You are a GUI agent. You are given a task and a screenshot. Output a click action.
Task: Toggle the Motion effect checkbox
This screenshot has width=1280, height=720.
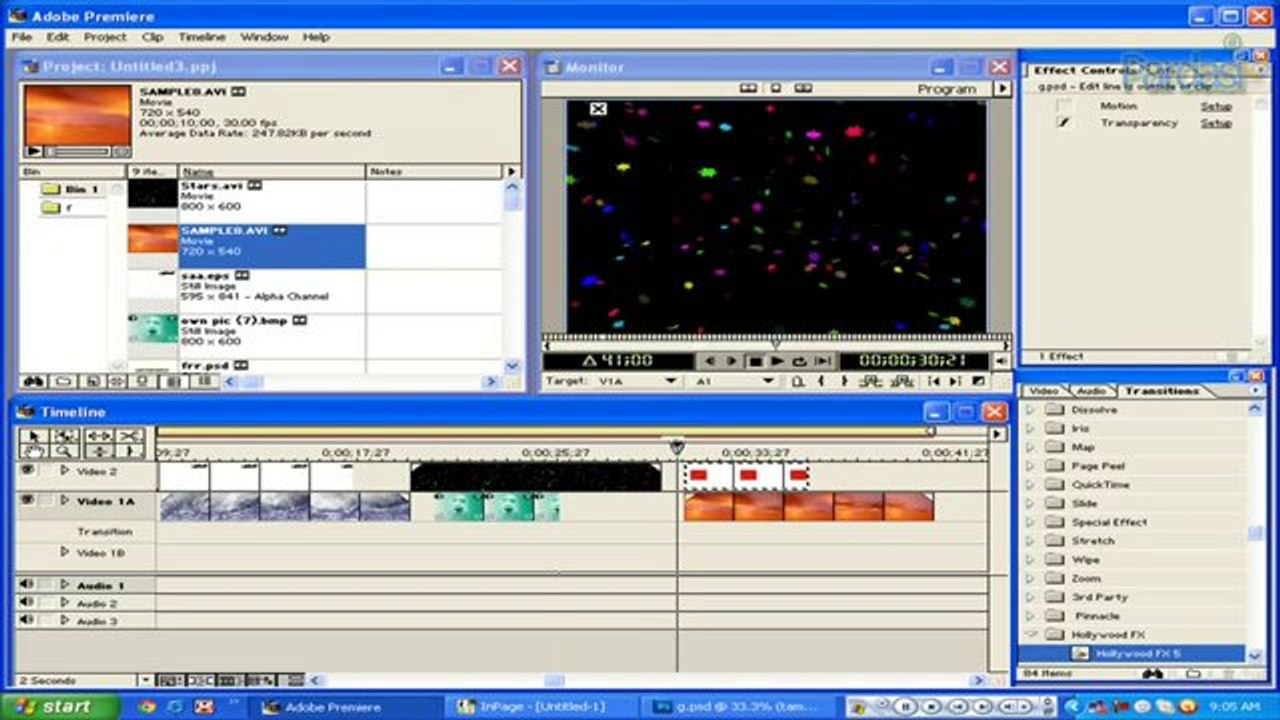pos(1065,106)
